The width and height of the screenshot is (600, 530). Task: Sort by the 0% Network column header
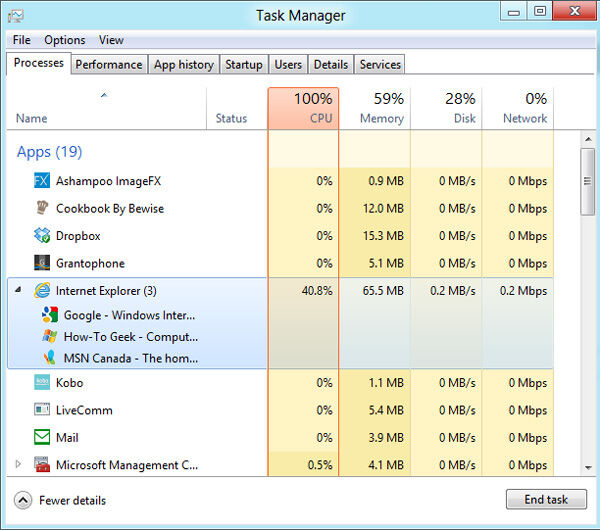point(518,109)
